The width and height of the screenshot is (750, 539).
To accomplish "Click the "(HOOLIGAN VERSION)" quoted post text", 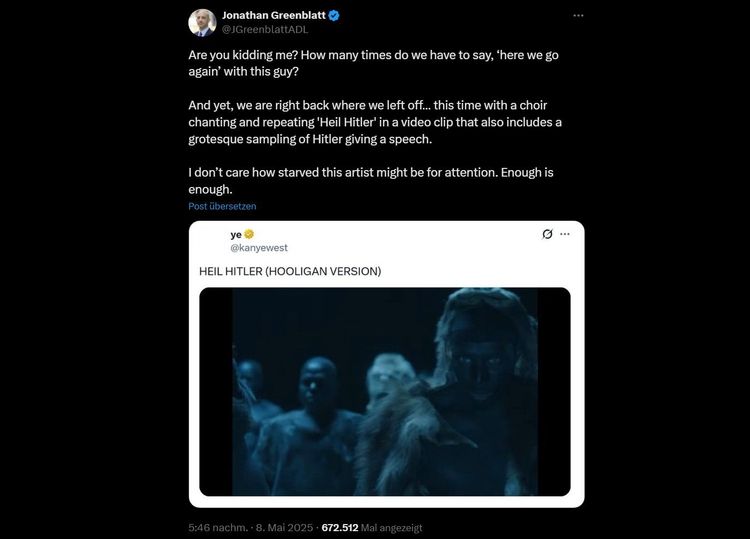I will click(x=324, y=271).
